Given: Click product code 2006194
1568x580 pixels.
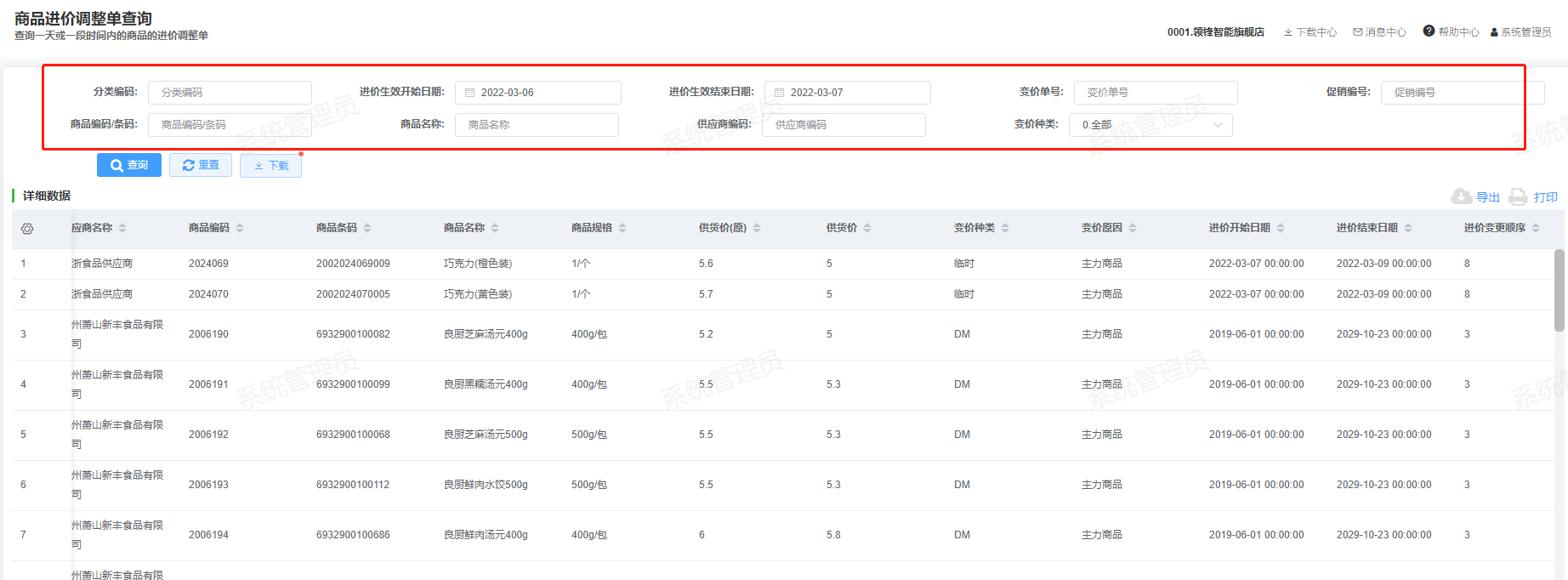Looking at the screenshot, I should coord(208,535).
